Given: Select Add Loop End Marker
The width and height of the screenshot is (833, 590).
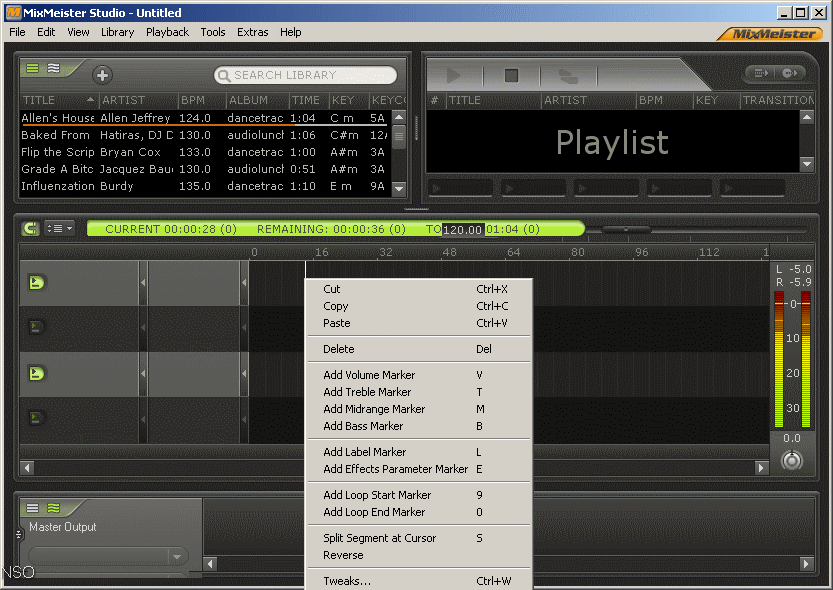Looking at the screenshot, I should (419, 512).
